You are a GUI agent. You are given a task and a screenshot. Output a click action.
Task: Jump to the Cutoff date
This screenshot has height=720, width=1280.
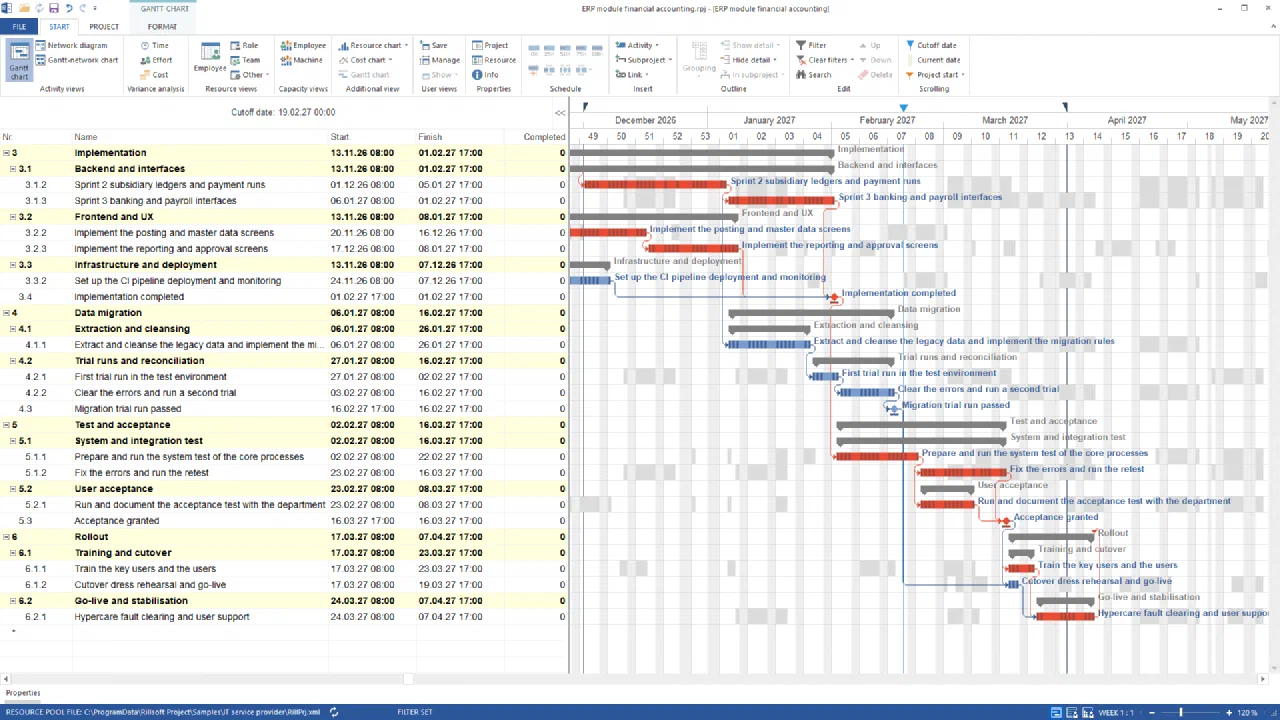point(931,45)
